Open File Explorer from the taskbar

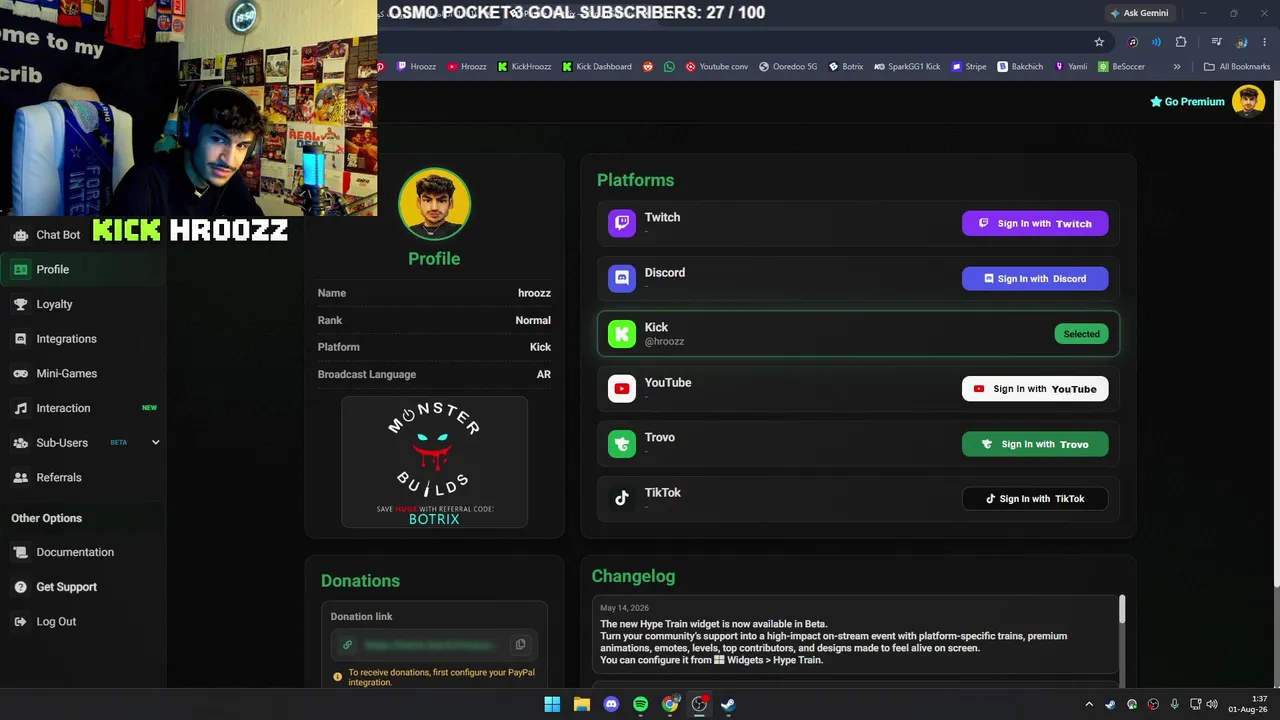tap(581, 704)
